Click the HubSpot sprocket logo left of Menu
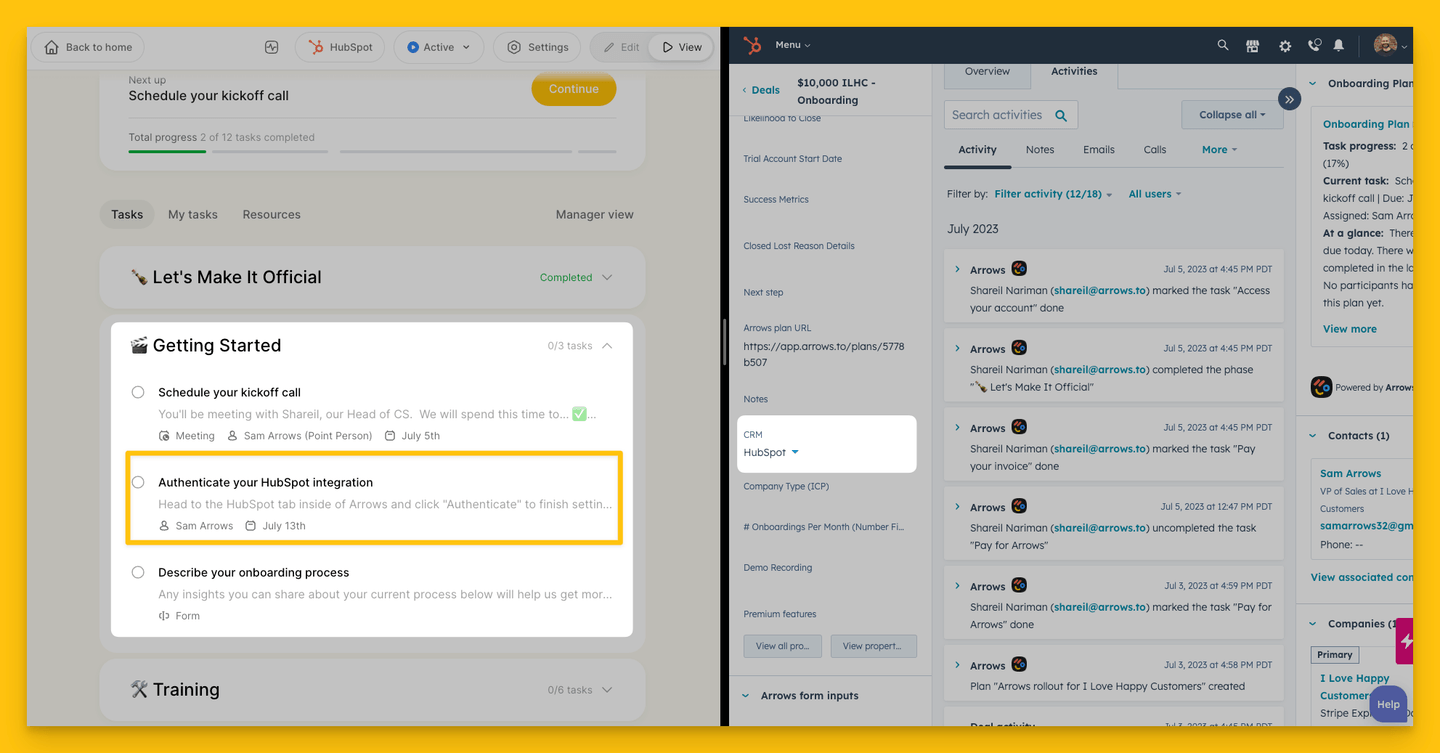 753,45
